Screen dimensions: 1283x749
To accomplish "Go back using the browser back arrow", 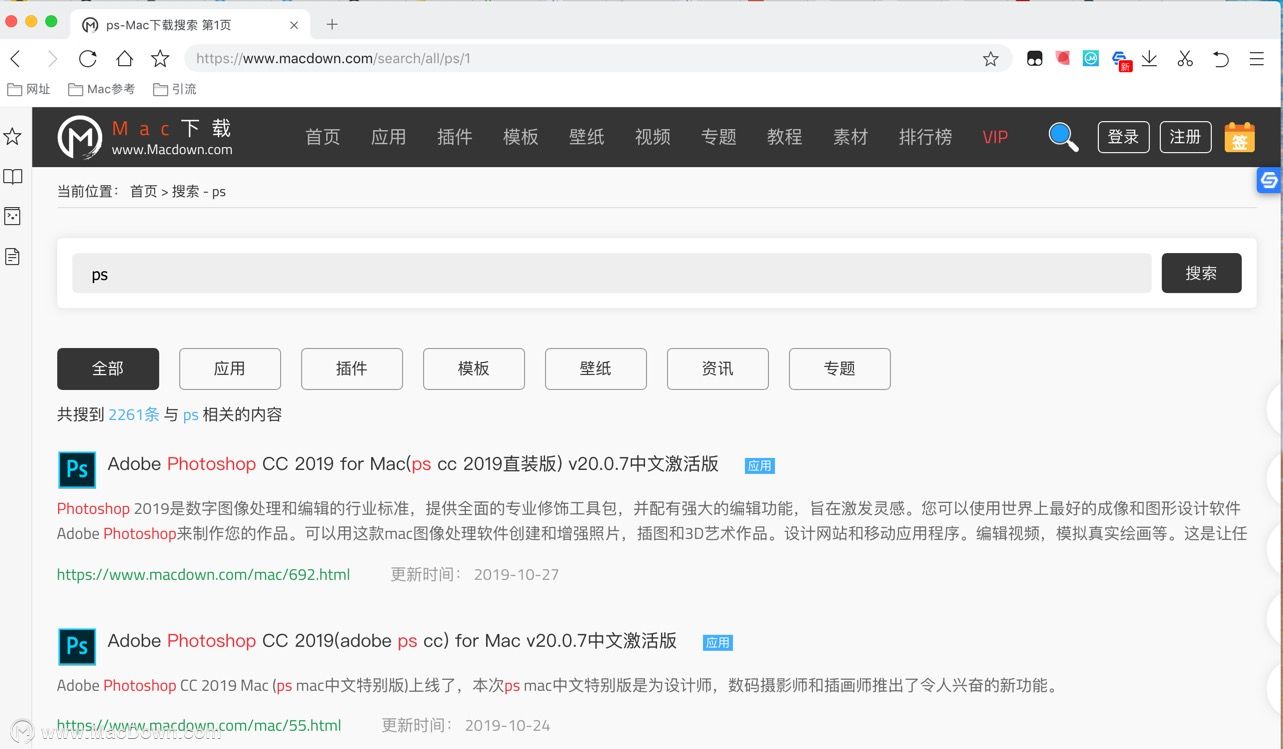I will (x=16, y=59).
